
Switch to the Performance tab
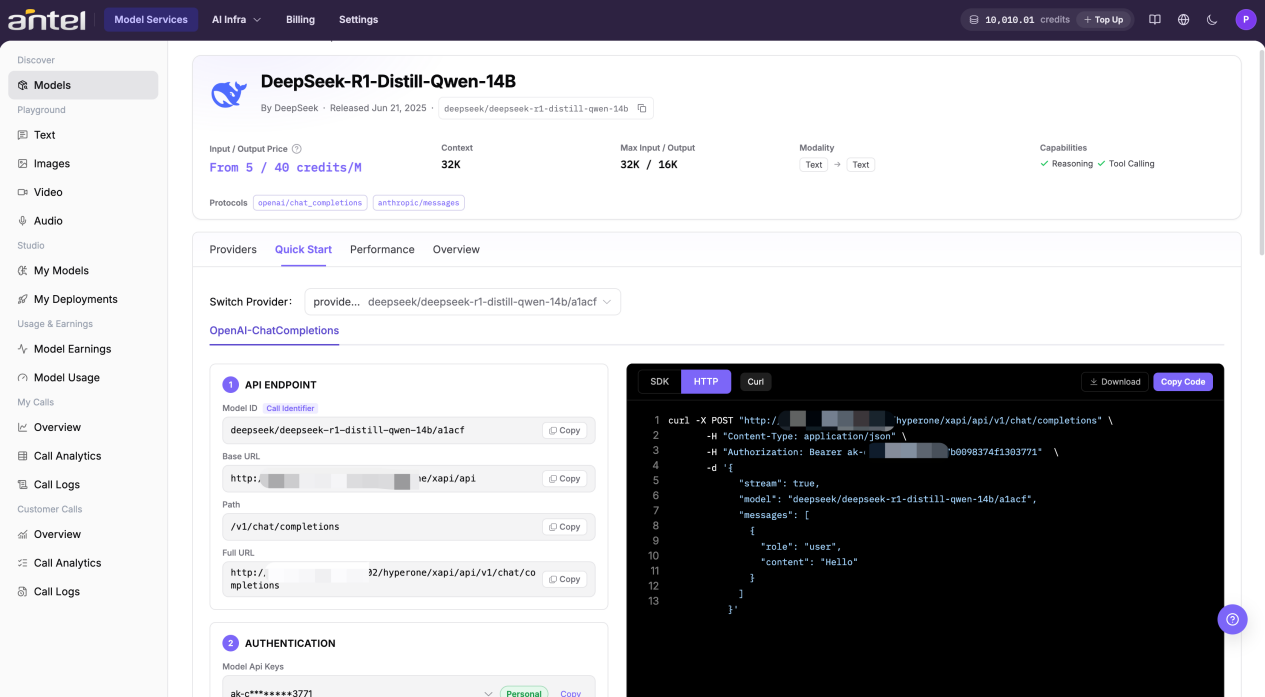pos(382,249)
